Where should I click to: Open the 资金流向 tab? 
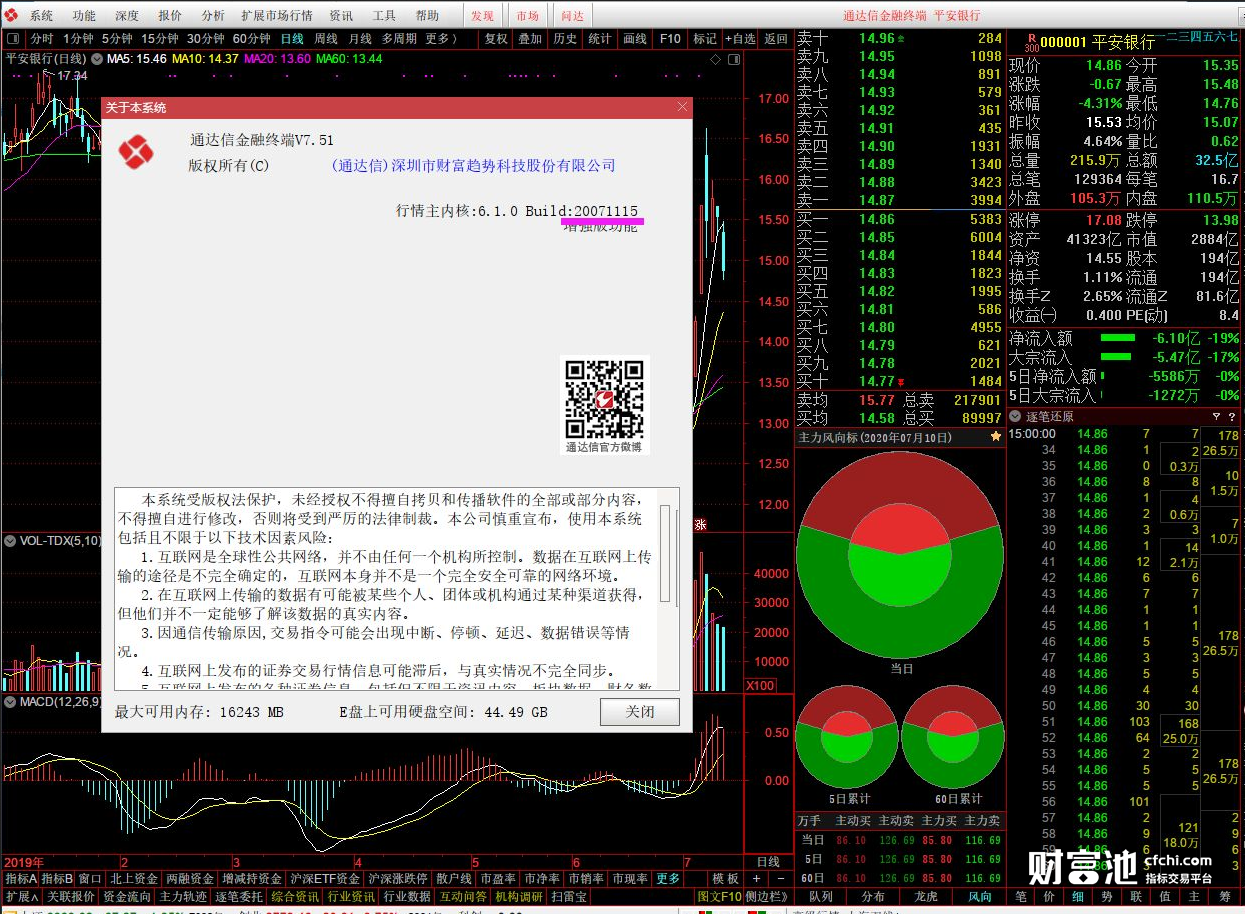click(x=128, y=897)
